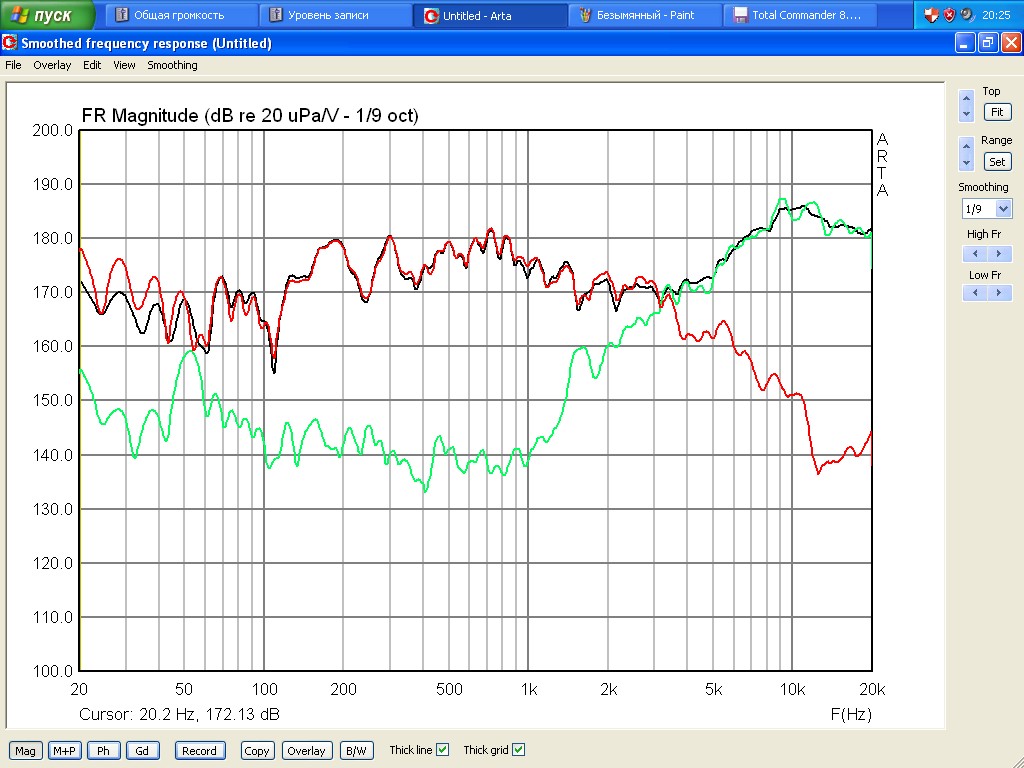1024x768 pixels.
Task: Switch to M+P magnitude and phase view
Action: (x=64, y=751)
